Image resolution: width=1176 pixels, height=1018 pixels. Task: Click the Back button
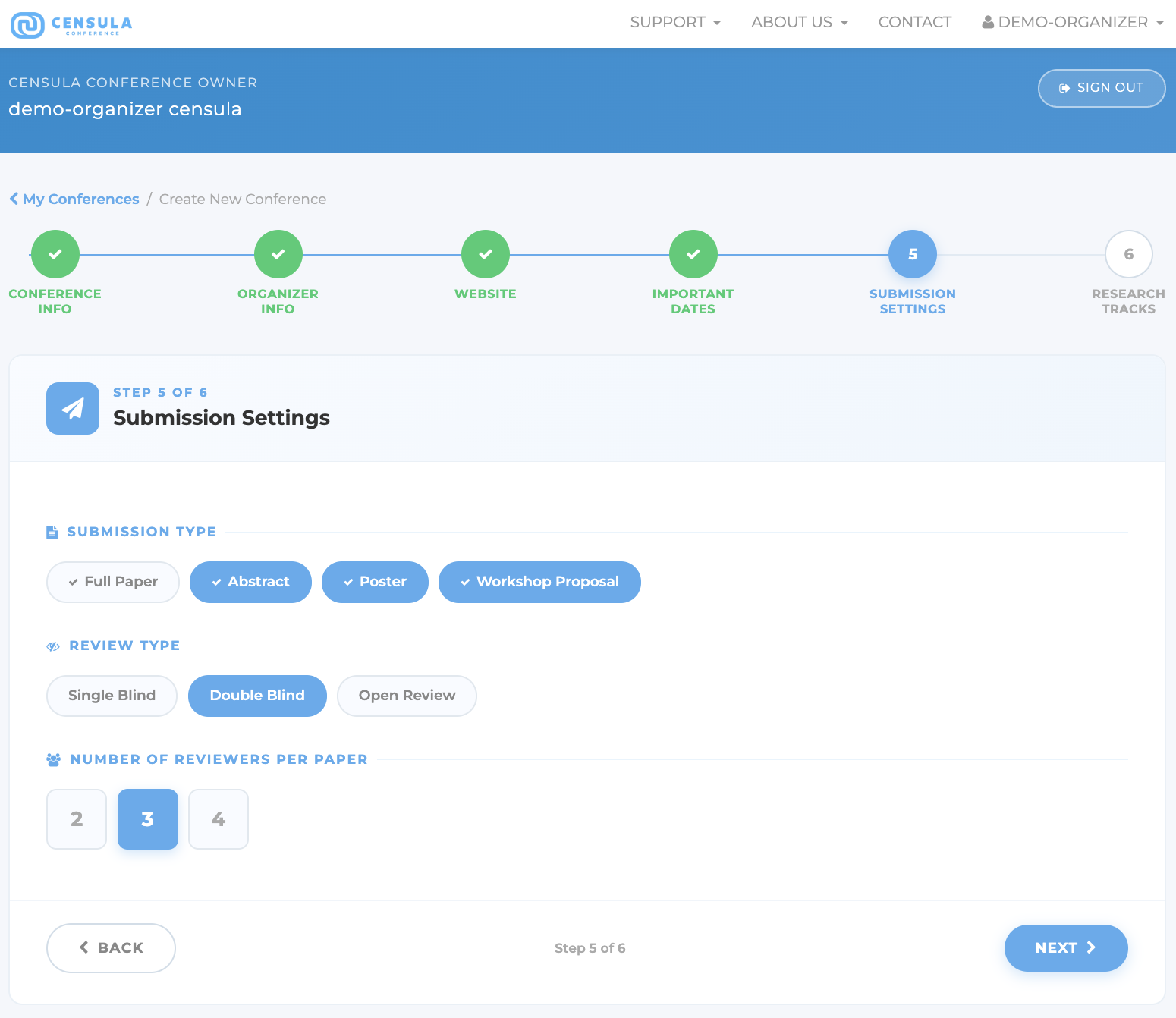[111, 948]
